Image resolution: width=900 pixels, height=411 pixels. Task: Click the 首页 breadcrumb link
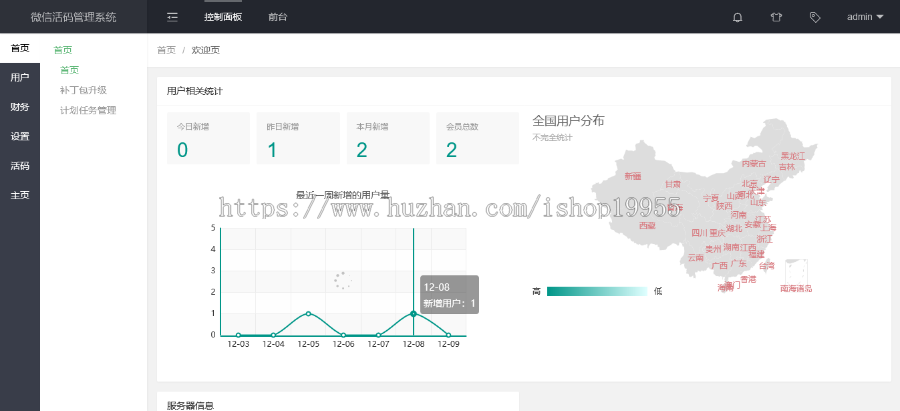point(166,50)
